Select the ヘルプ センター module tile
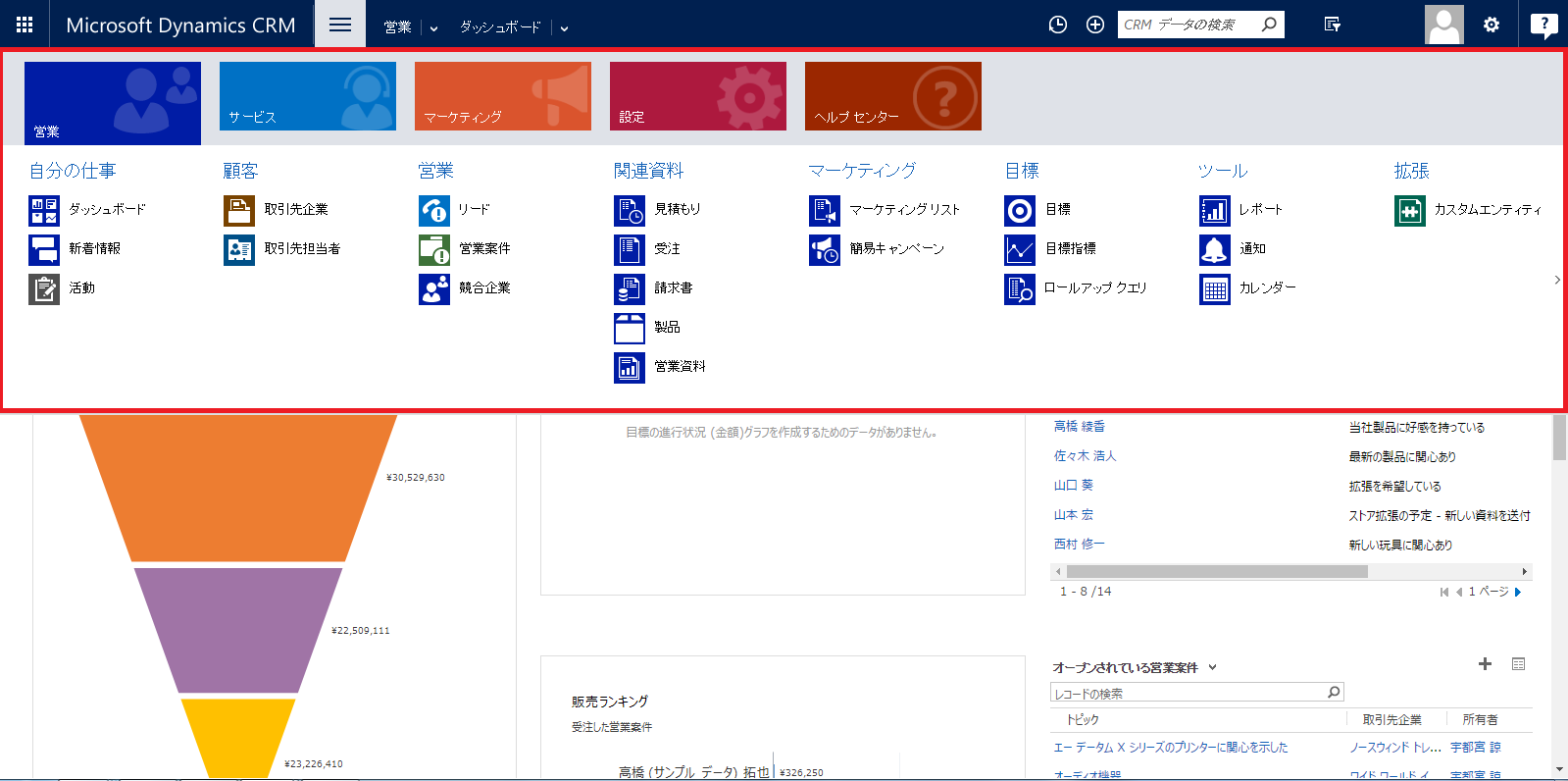The height and width of the screenshot is (781, 1568). coord(893,96)
